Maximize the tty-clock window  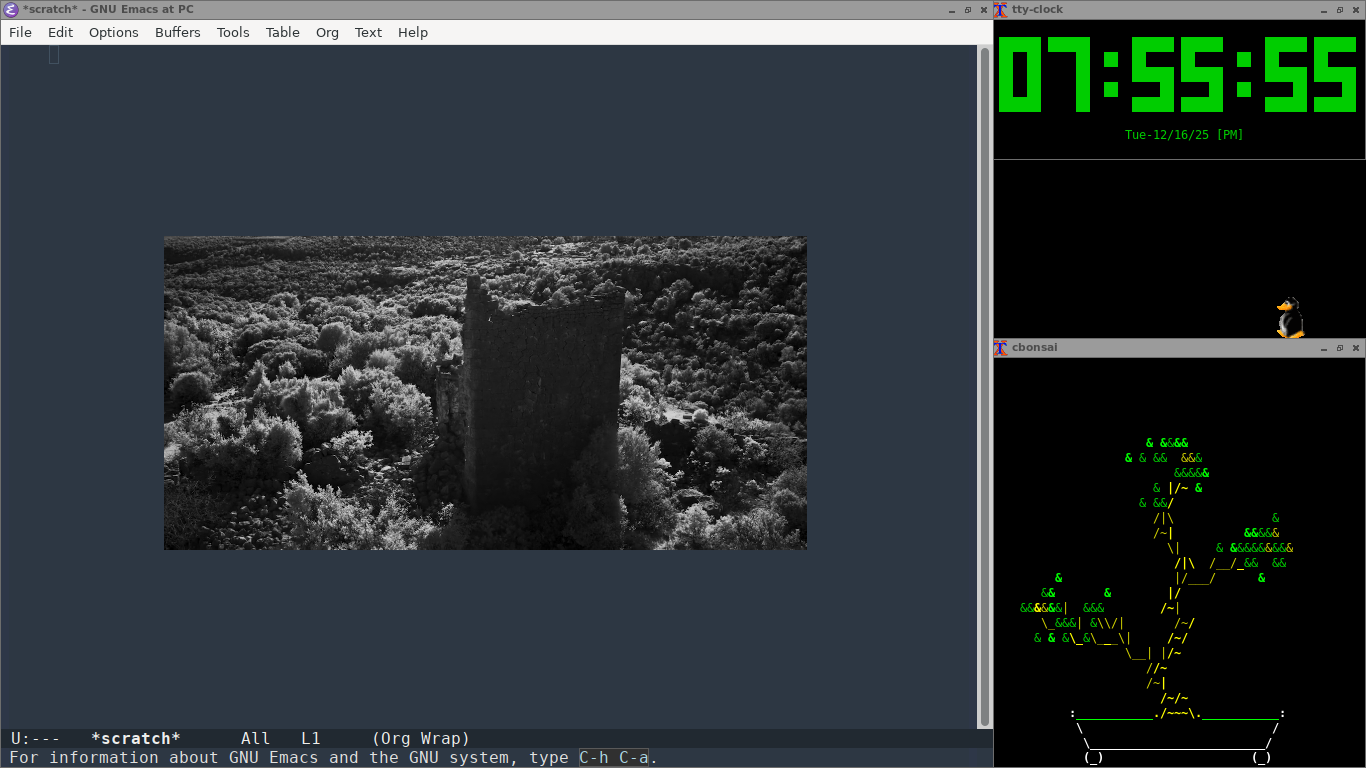point(1340,10)
